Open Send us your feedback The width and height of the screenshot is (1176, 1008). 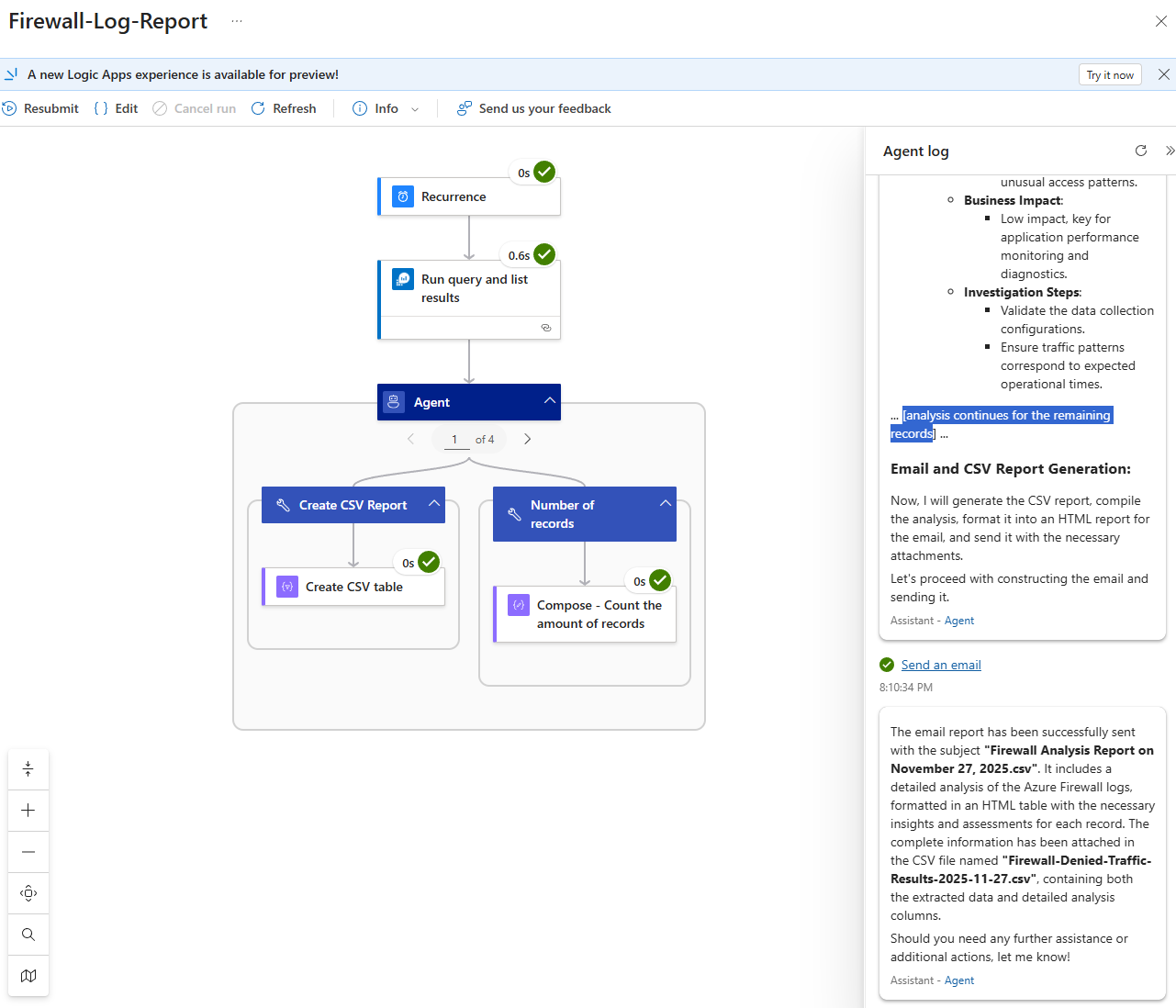534,108
